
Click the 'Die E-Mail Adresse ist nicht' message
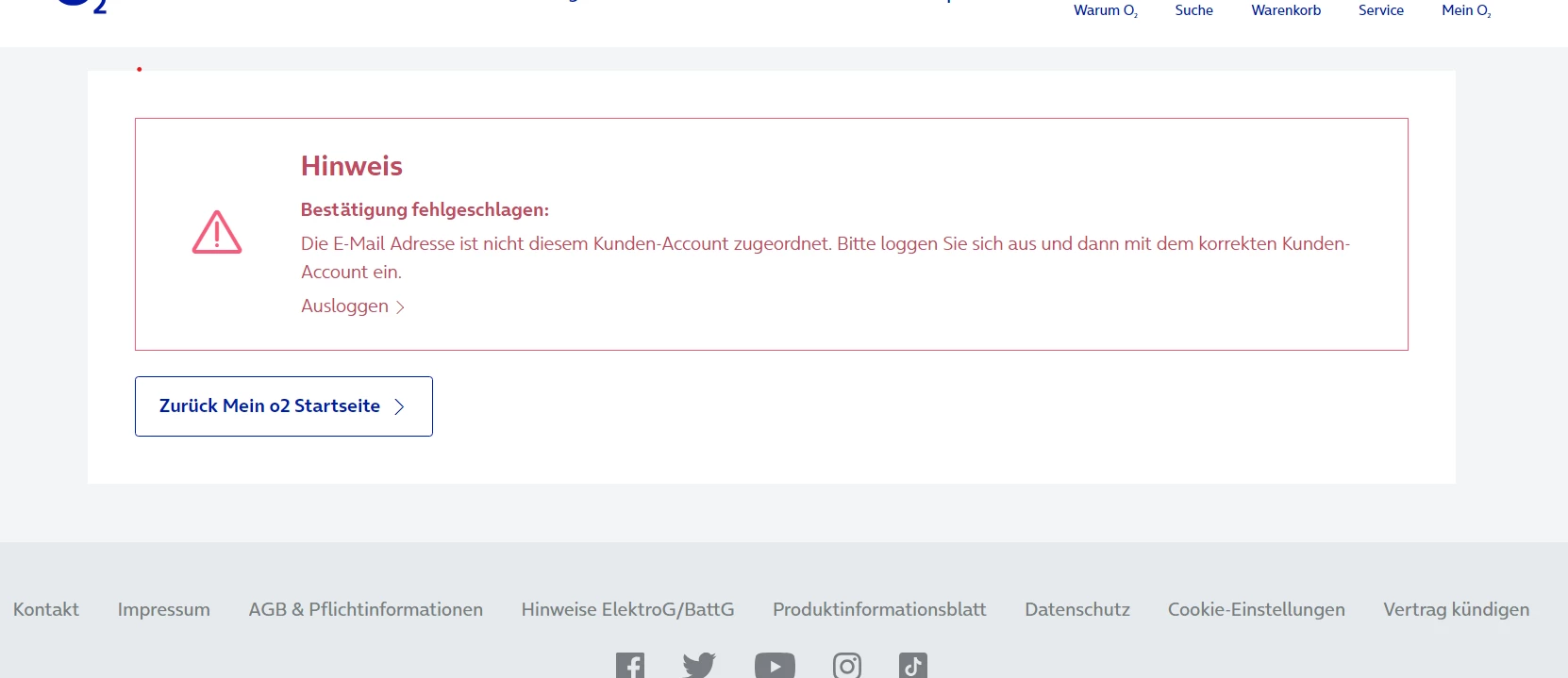pos(826,257)
